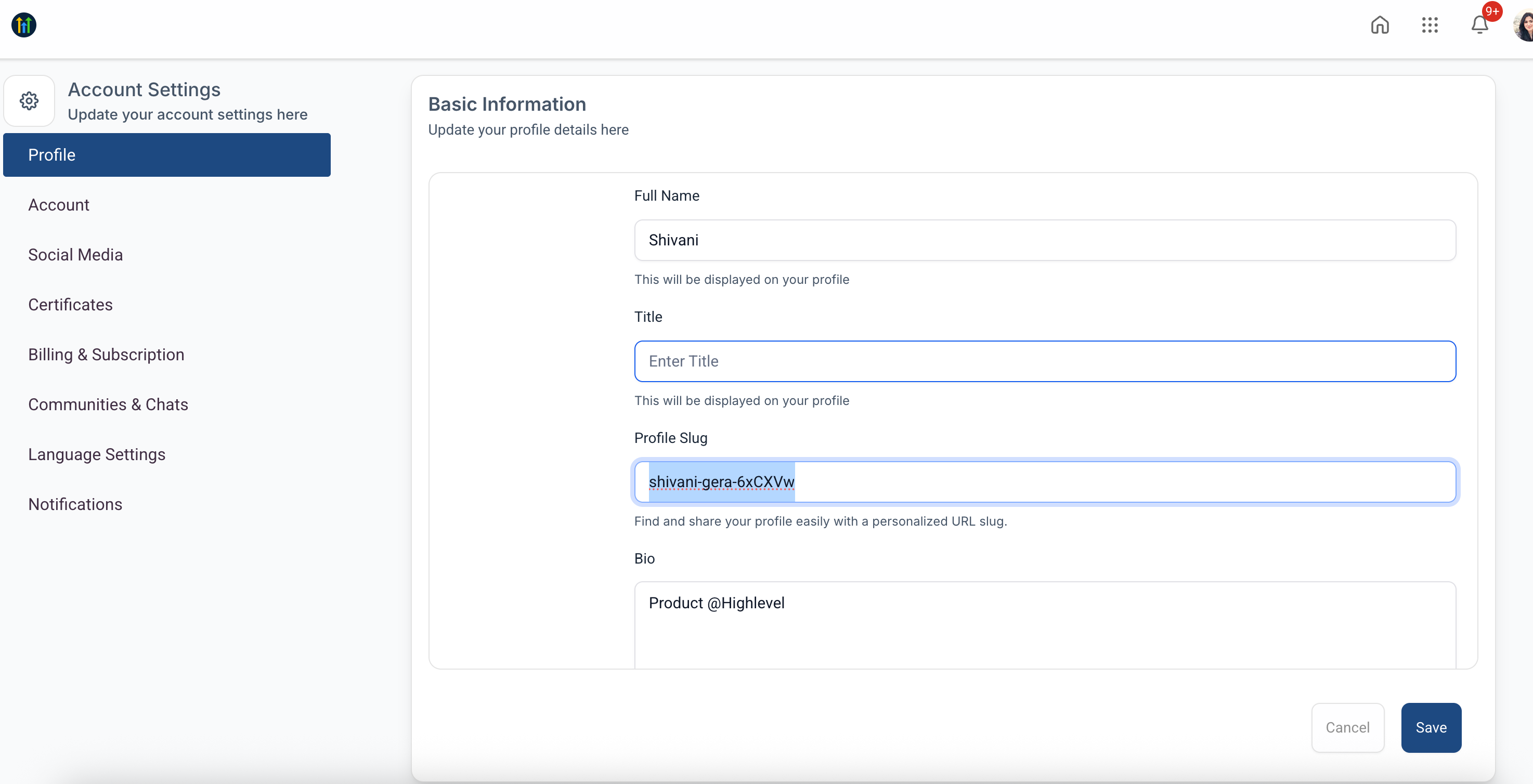
Task: Click the user avatar picture
Action: tap(1524, 26)
